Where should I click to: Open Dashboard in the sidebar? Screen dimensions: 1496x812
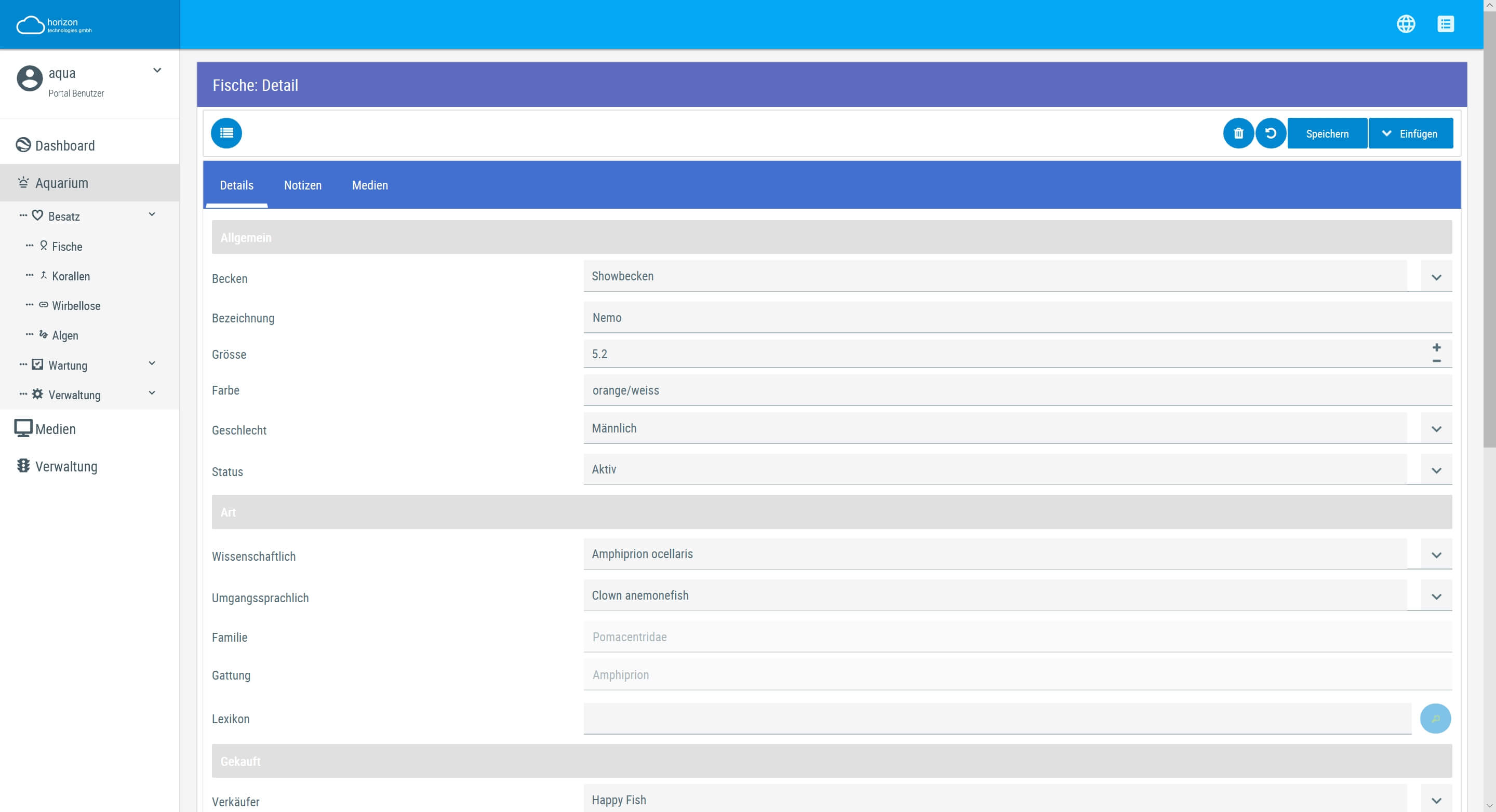64,146
